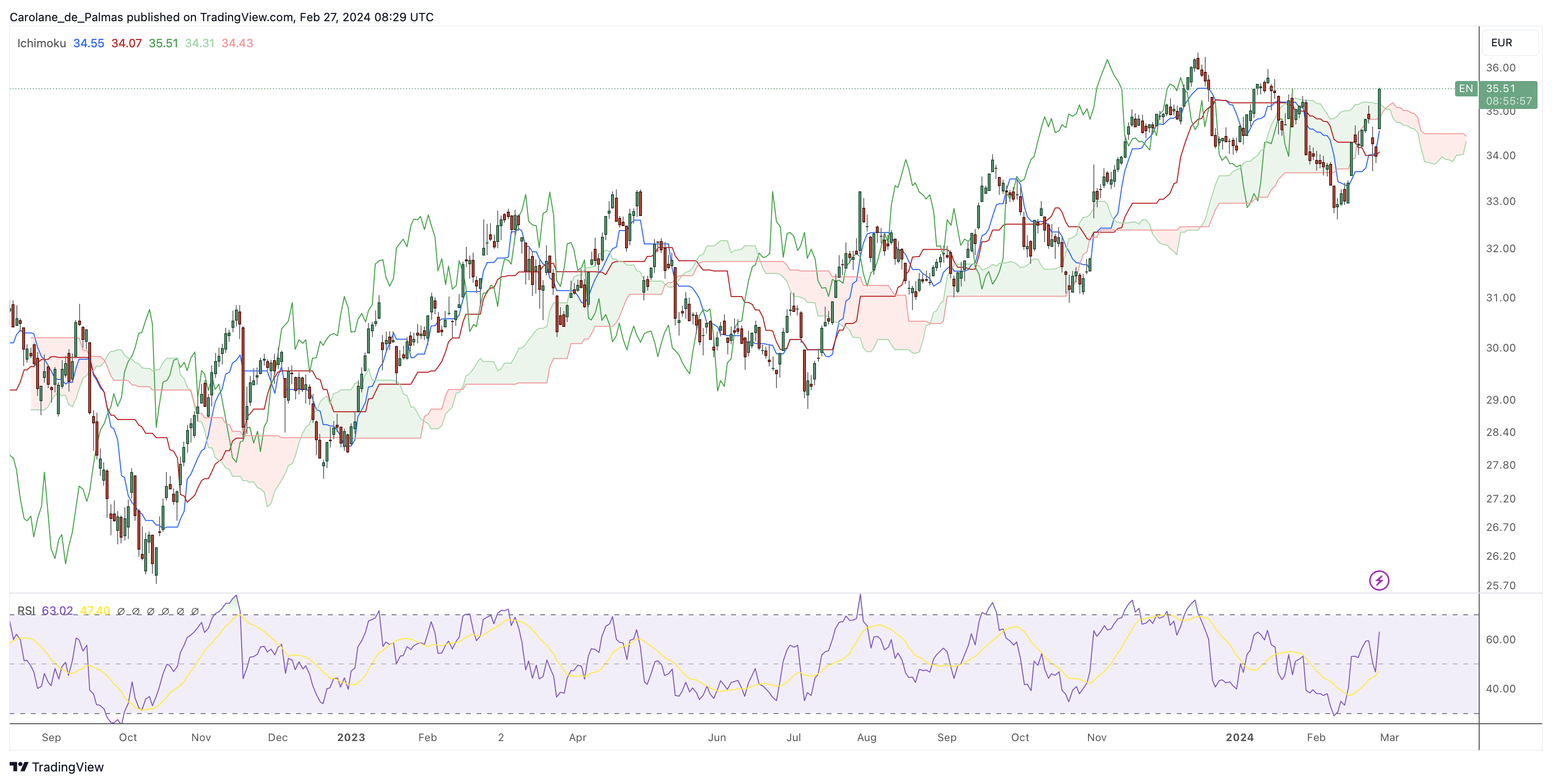
Task: Click Ichimoku pink value 34.43
Action: coord(237,43)
